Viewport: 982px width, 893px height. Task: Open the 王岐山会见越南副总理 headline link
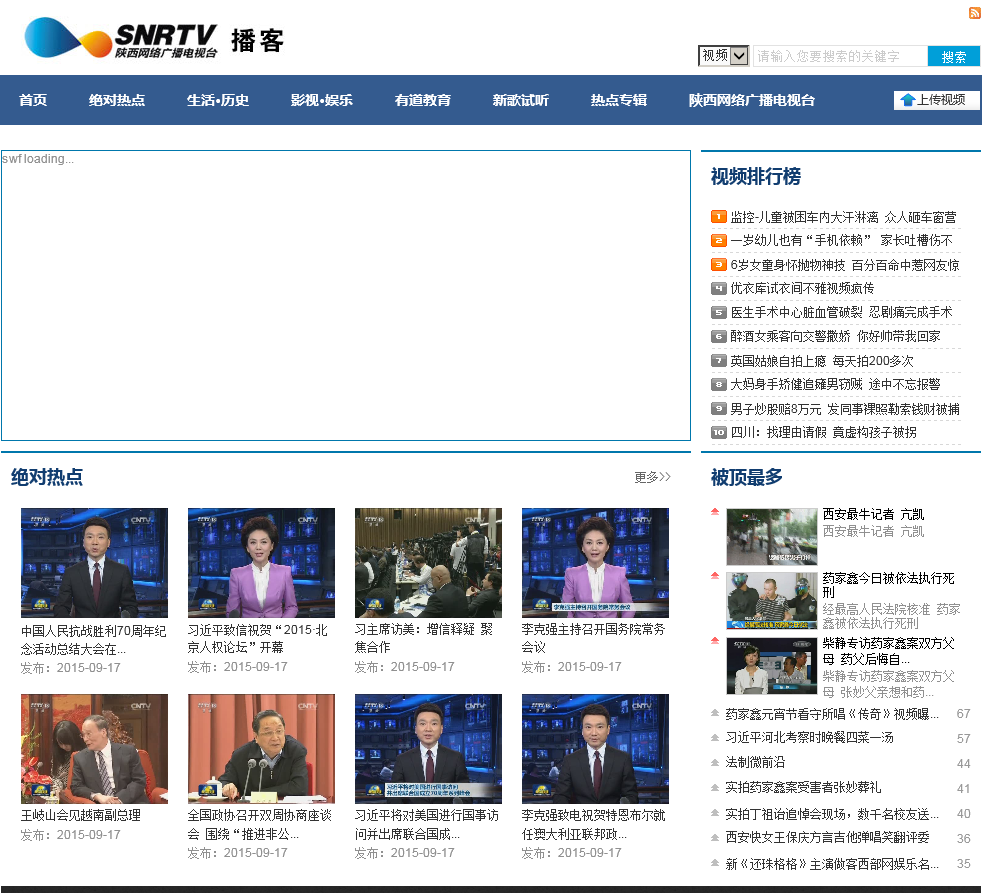coord(81,815)
